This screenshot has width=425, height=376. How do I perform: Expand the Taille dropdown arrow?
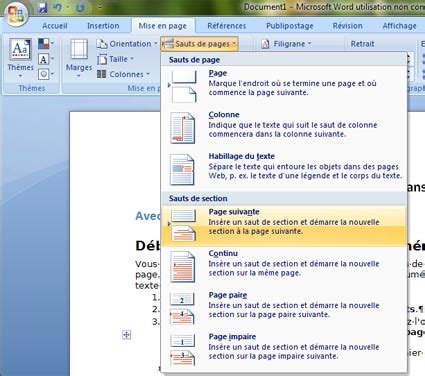coord(132,59)
